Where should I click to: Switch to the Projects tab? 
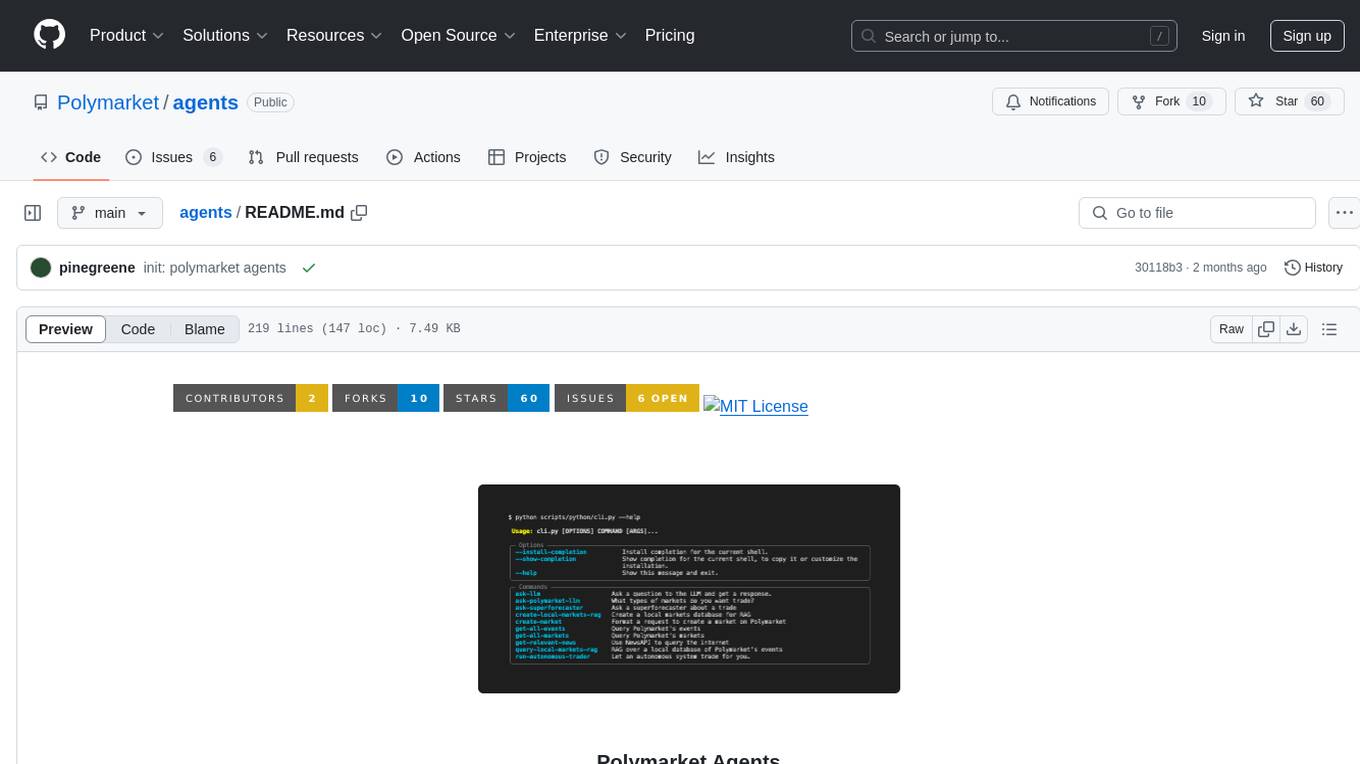pyautogui.click(x=527, y=157)
